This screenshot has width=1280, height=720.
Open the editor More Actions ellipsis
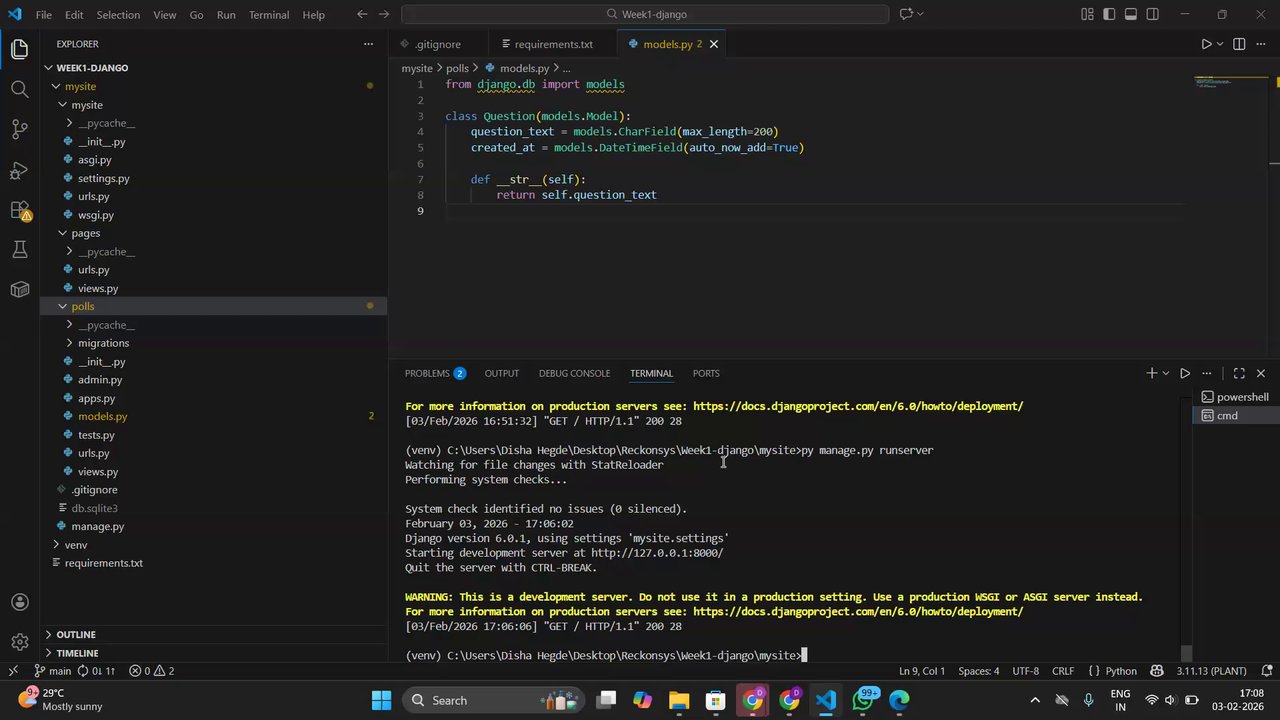1261,44
